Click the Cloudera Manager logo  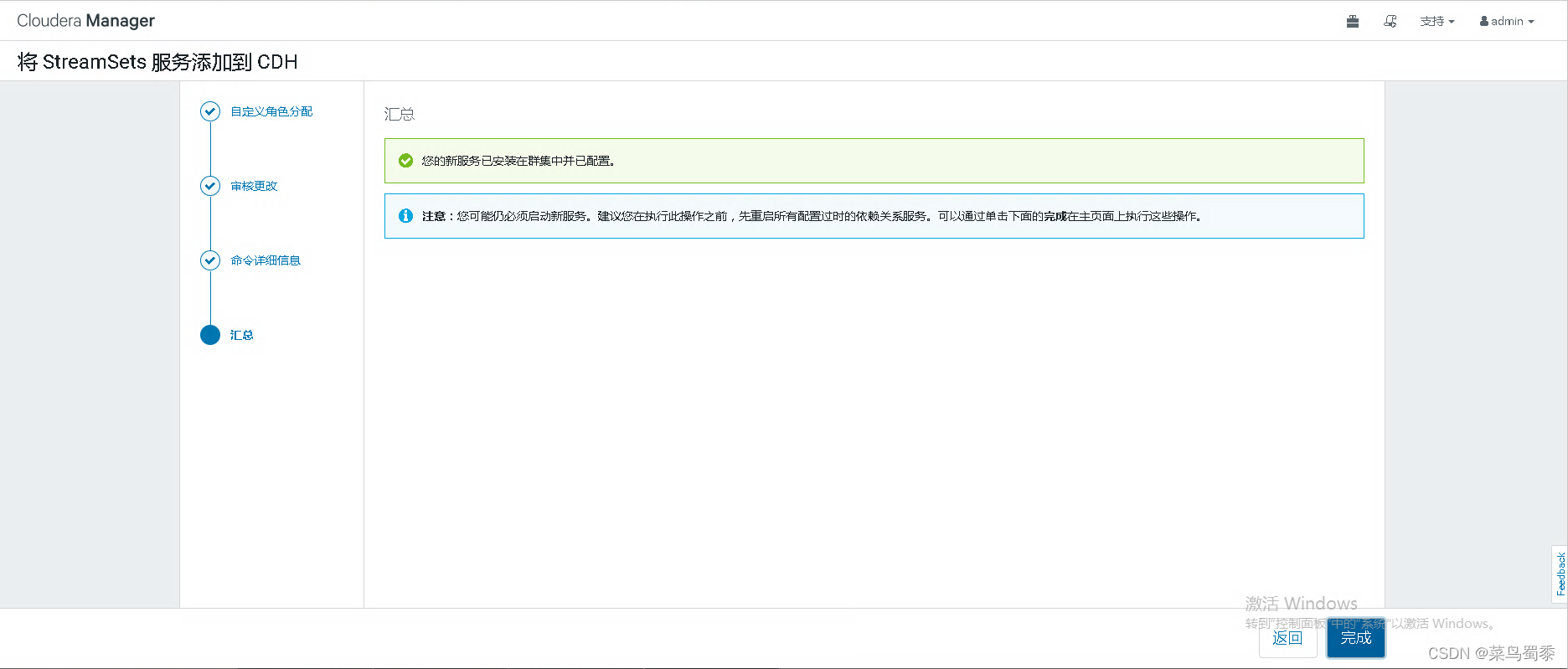(85, 21)
